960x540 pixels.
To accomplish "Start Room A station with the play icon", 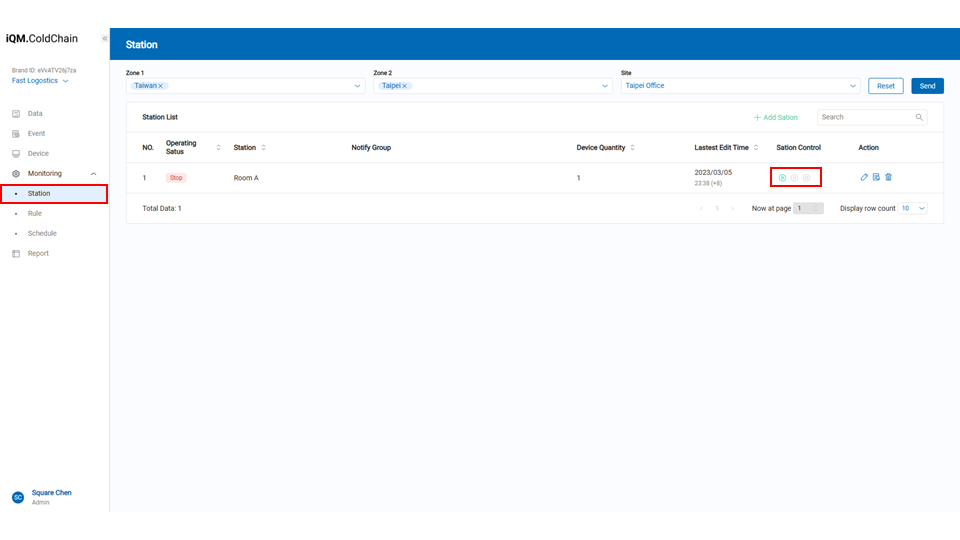I will (783, 178).
